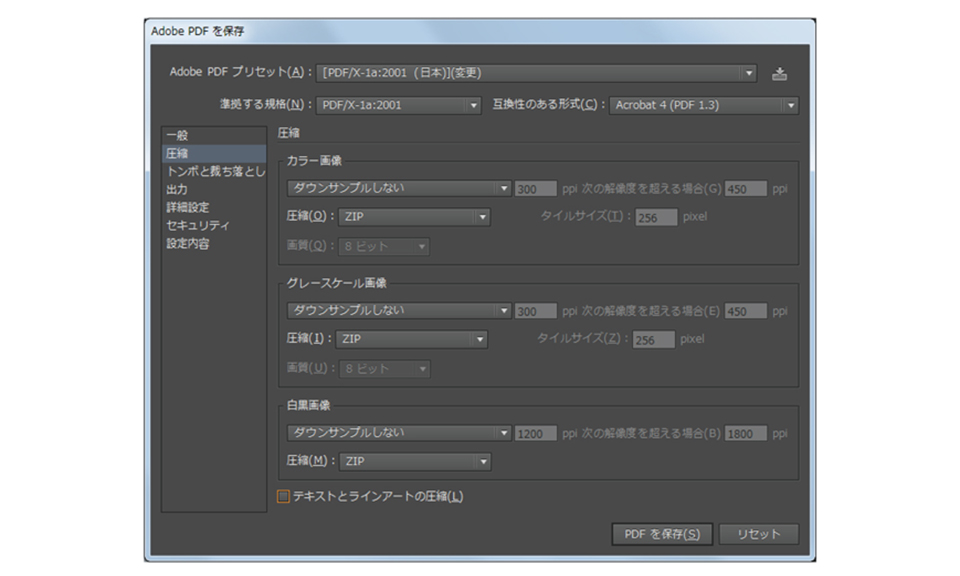Click 白黒画像 1200 ppi field
The height and width of the screenshot is (576, 960).
pyautogui.click(x=536, y=434)
